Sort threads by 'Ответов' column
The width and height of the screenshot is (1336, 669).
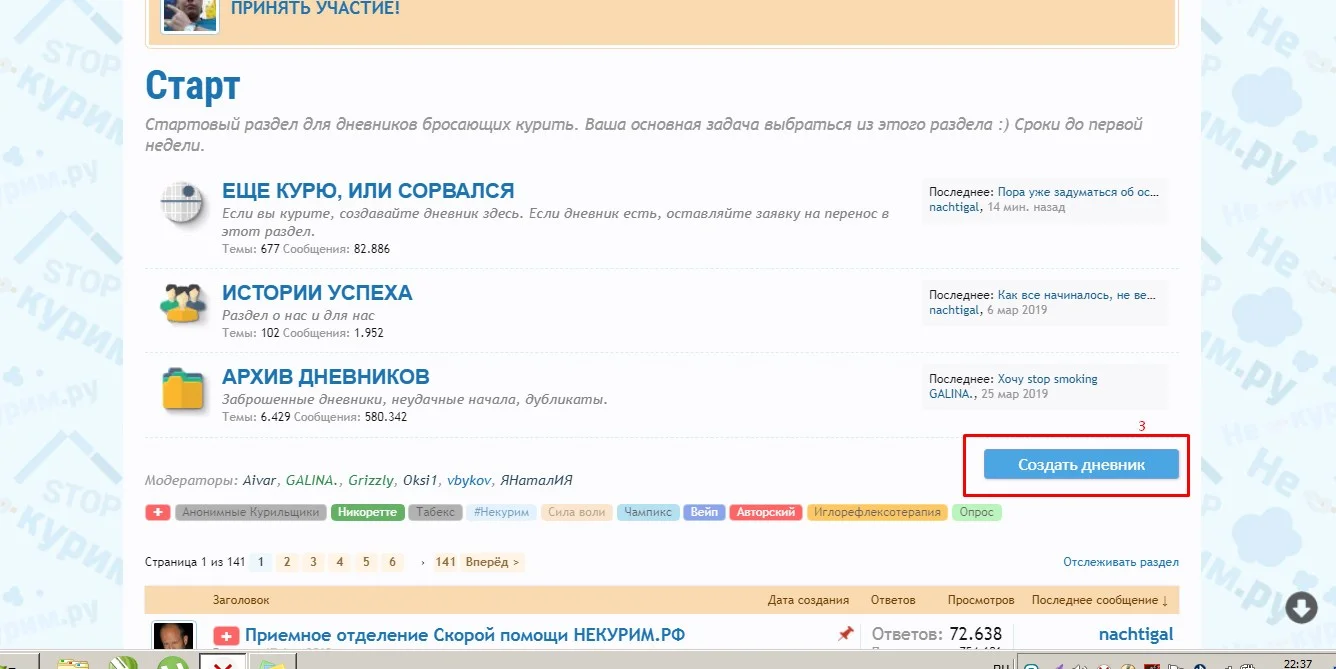893,600
